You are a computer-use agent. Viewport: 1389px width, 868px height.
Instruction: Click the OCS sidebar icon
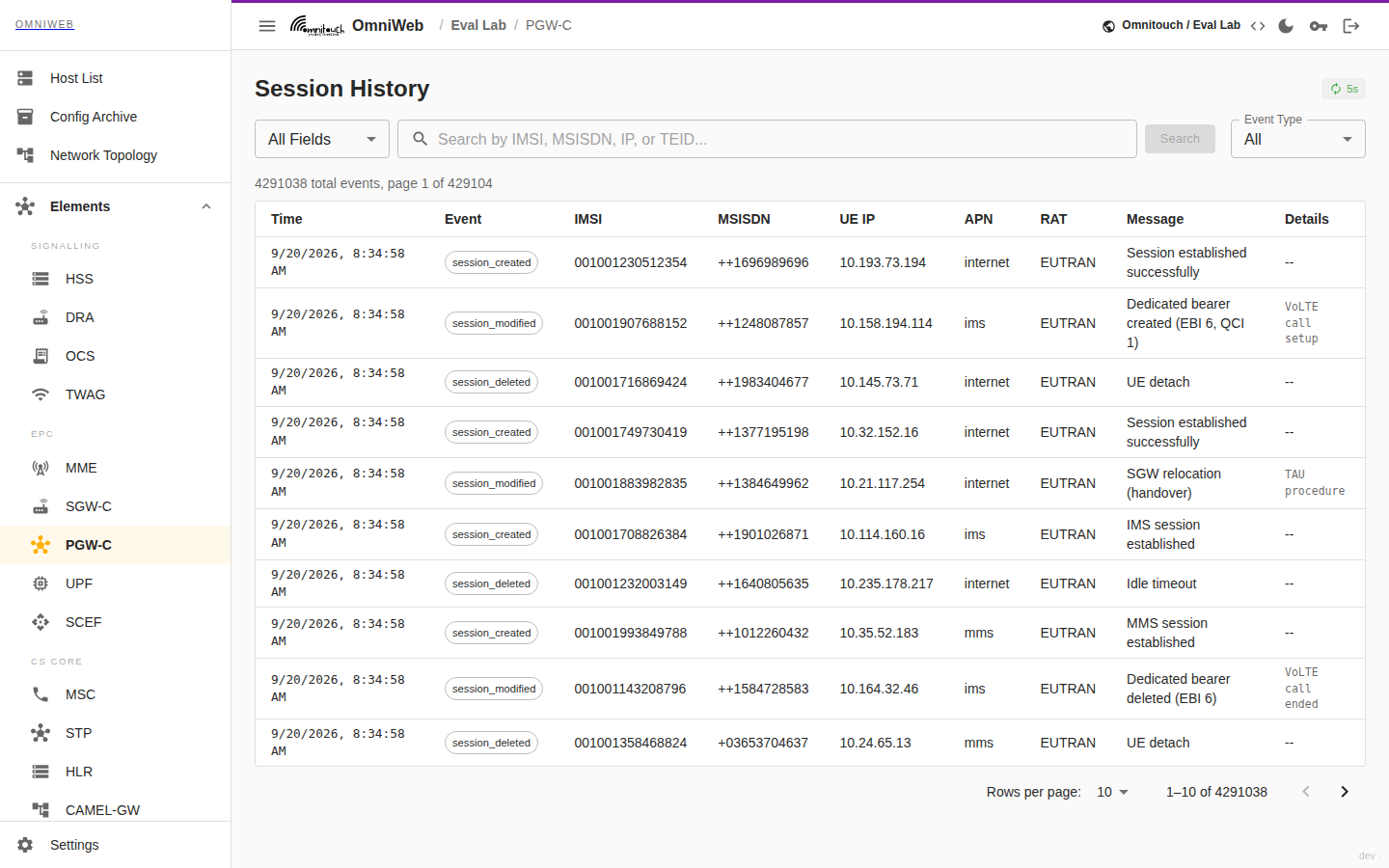(41, 356)
